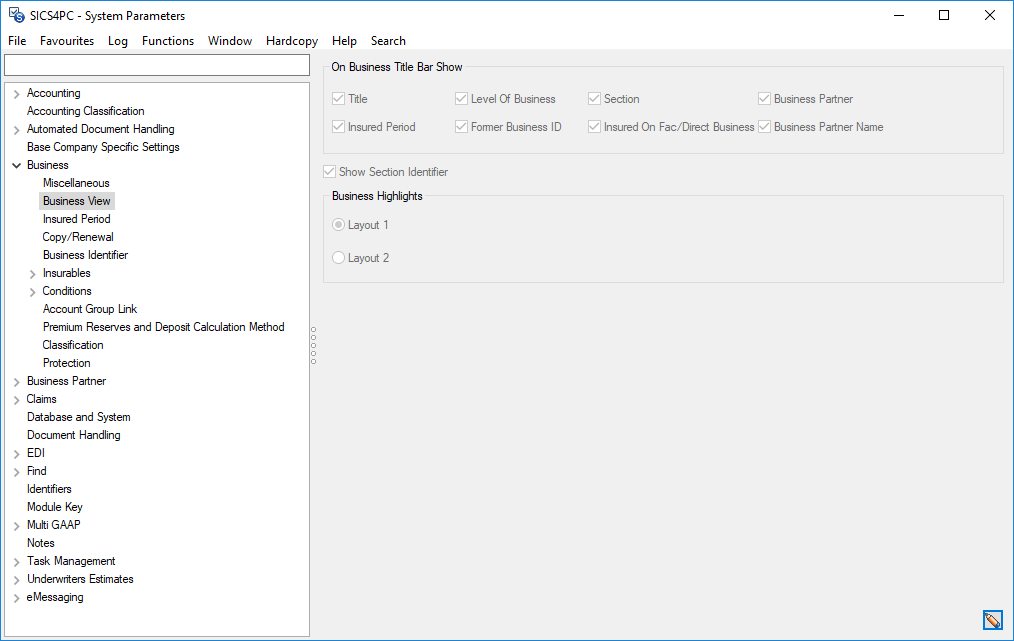
Task: Open the Search menu
Action: [388, 41]
